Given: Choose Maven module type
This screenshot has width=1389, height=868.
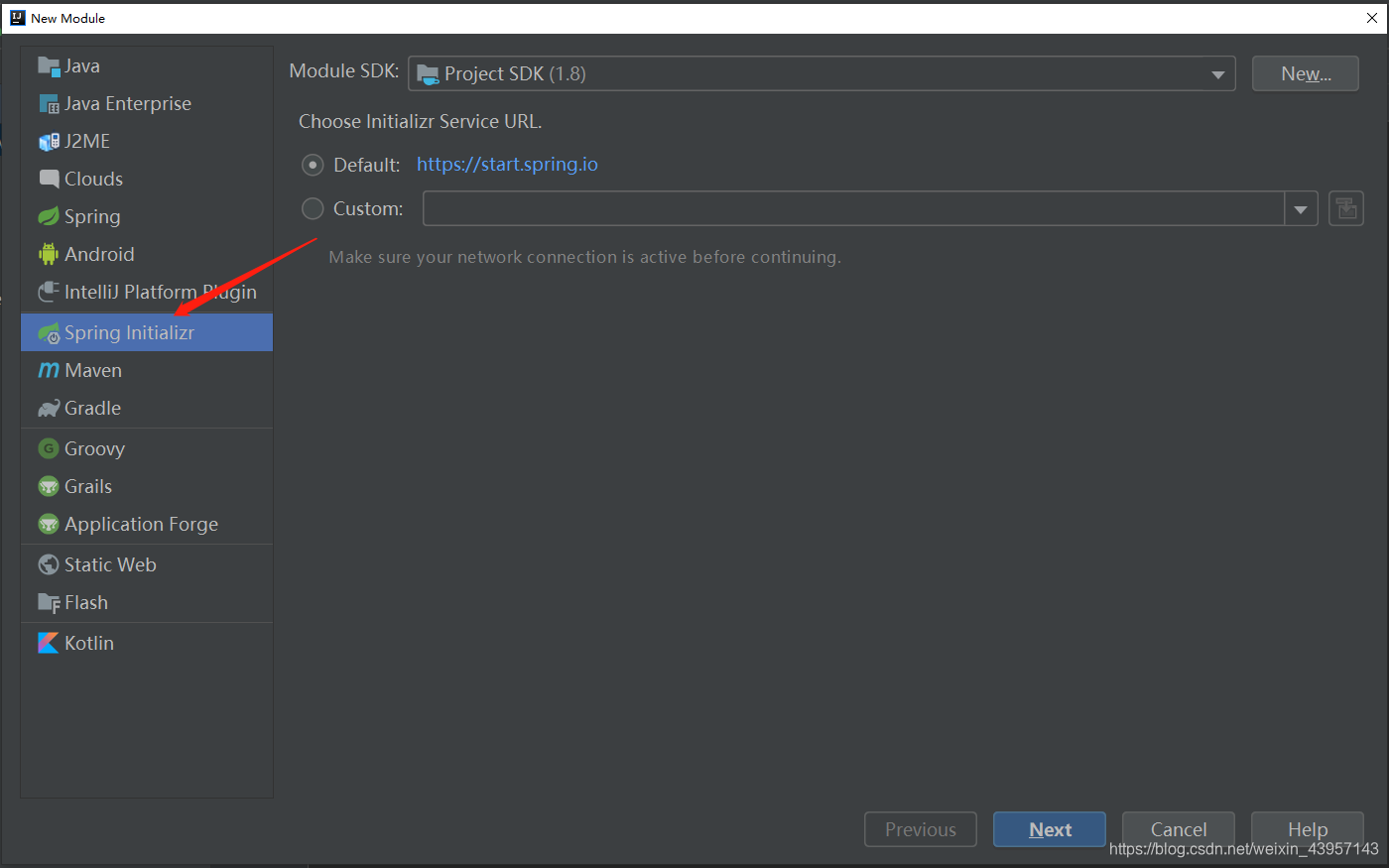Looking at the screenshot, I should coord(147,371).
